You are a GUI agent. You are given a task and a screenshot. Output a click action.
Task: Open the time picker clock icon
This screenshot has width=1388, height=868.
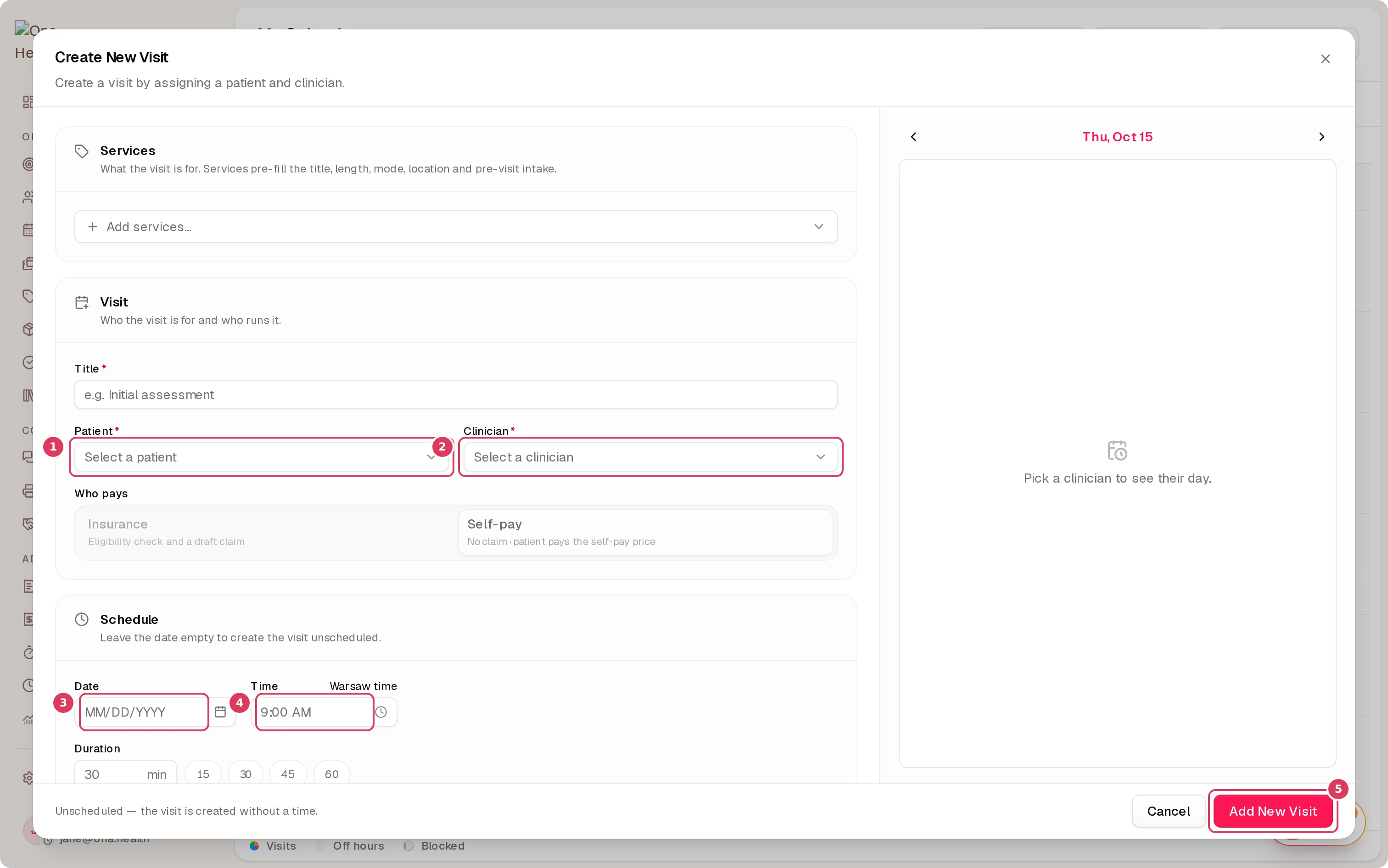click(381, 712)
